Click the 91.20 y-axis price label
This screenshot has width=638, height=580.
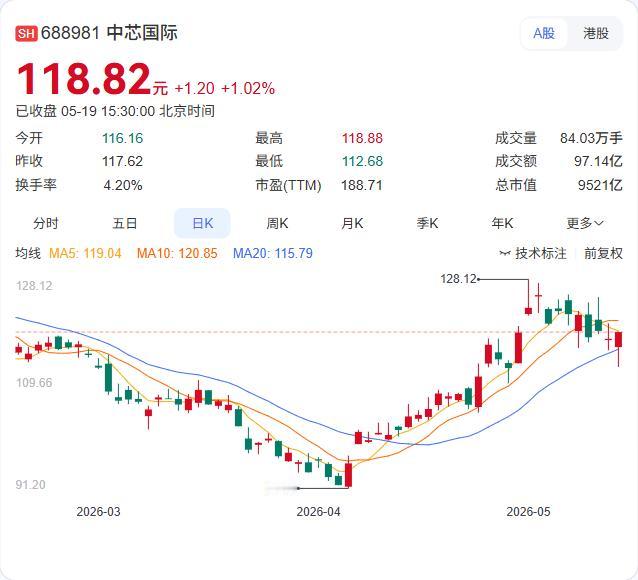coord(31,485)
